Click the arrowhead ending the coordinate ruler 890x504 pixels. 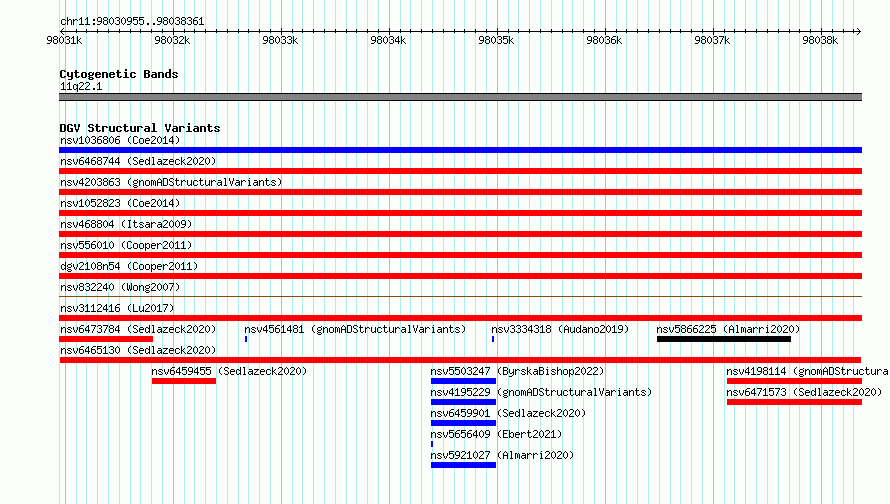coord(858,31)
